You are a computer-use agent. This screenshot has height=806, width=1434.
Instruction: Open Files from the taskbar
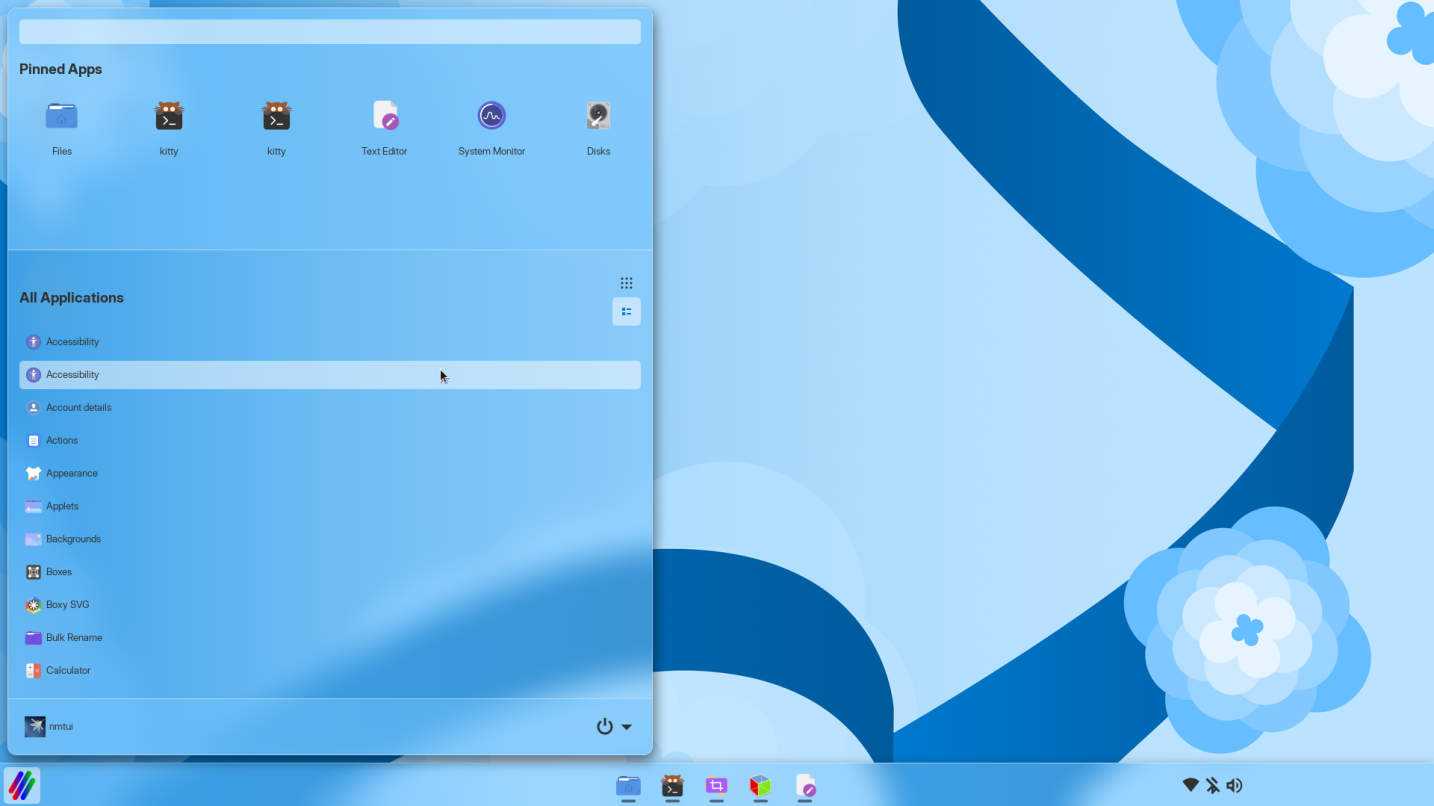click(628, 786)
